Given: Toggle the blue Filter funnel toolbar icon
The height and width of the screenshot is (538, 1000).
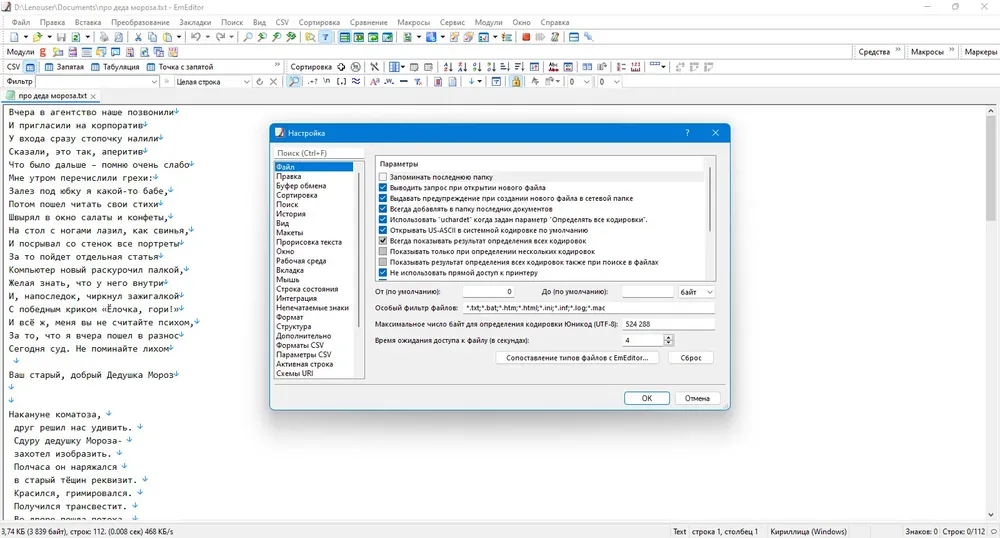Looking at the screenshot, I should tap(325, 37).
